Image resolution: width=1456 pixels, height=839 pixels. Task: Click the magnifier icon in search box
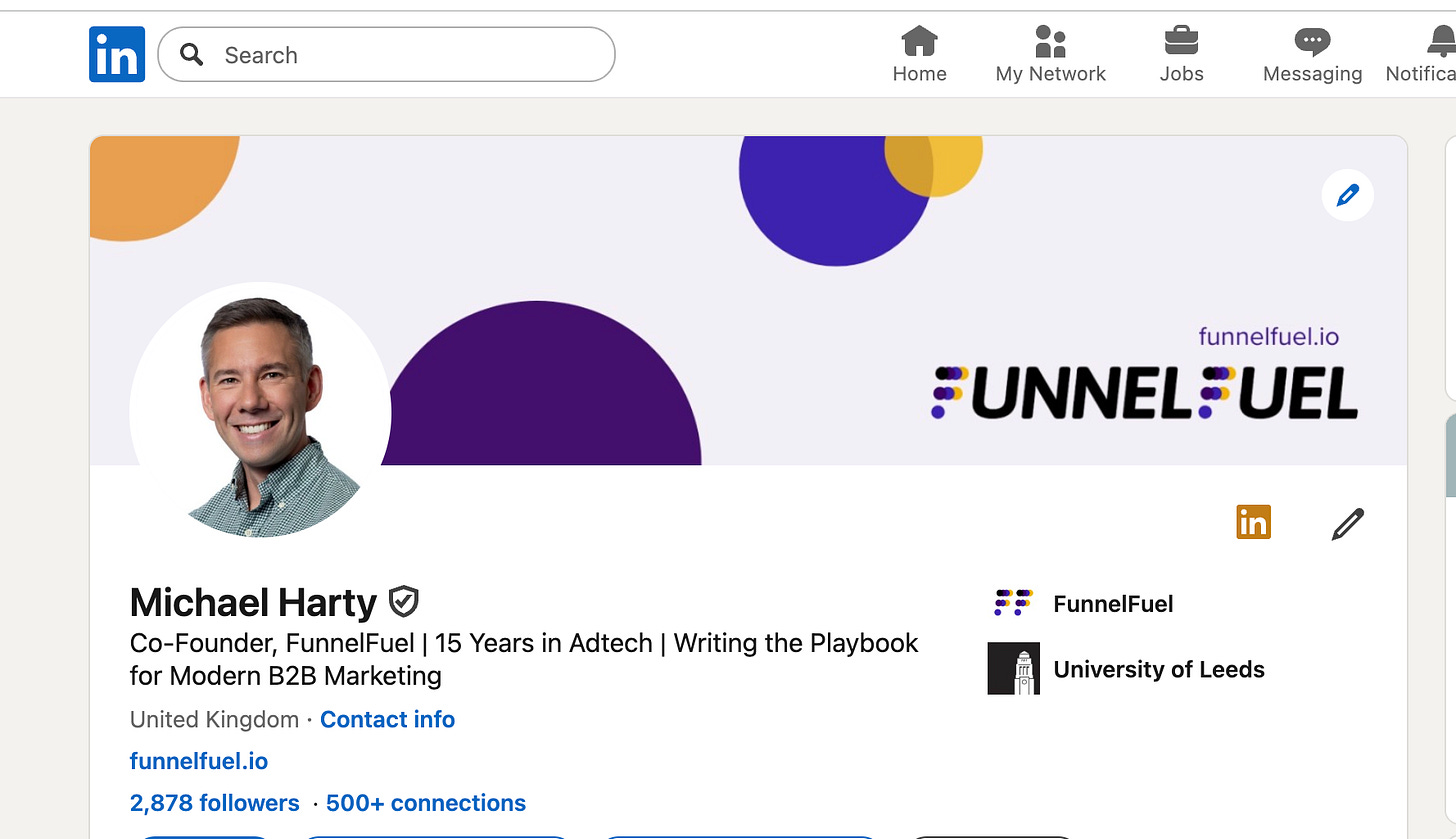click(191, 54)
